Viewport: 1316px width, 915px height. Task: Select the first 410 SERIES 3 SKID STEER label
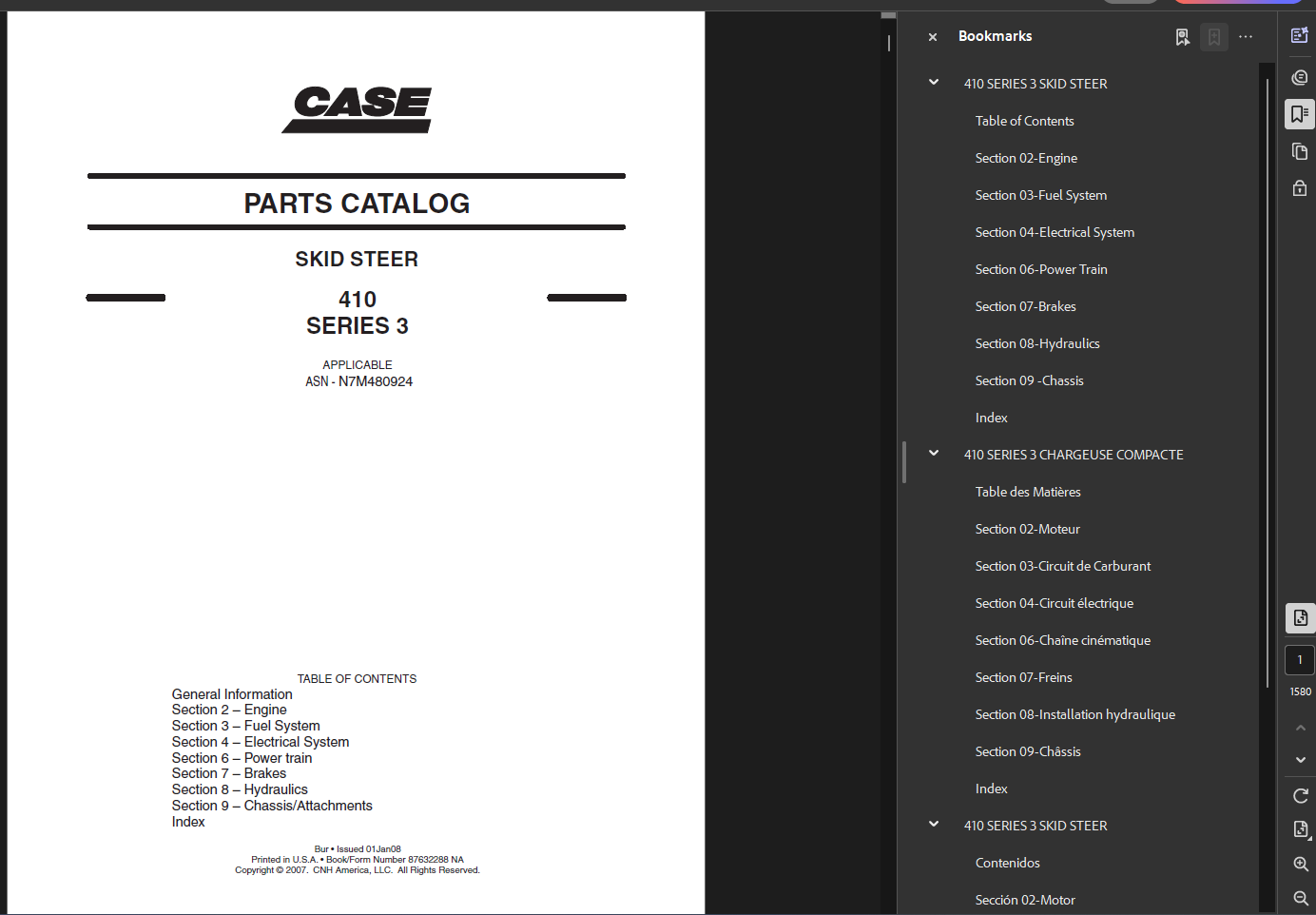pyautogui.click(x=1035, y=84)
